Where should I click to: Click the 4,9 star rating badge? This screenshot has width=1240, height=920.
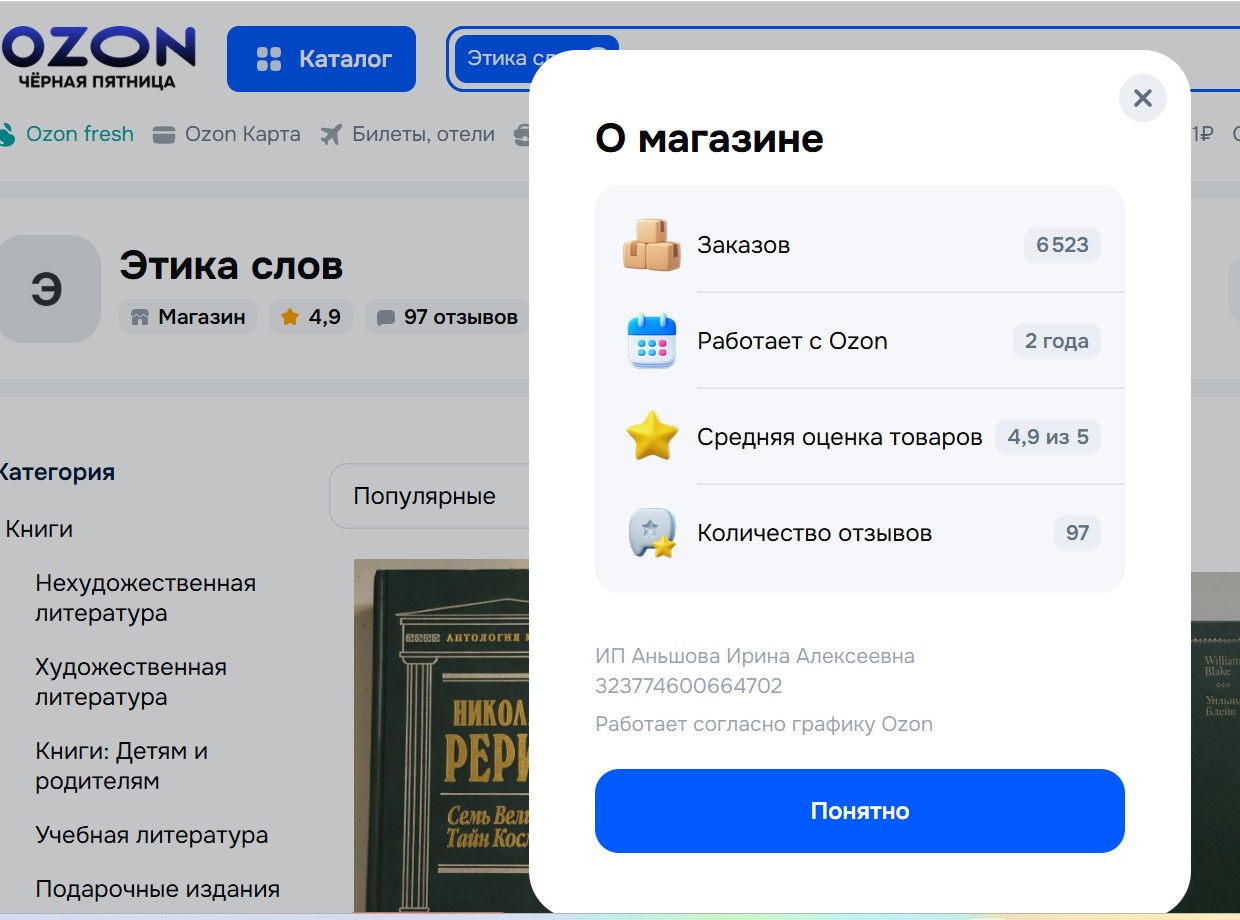[311, 317]
